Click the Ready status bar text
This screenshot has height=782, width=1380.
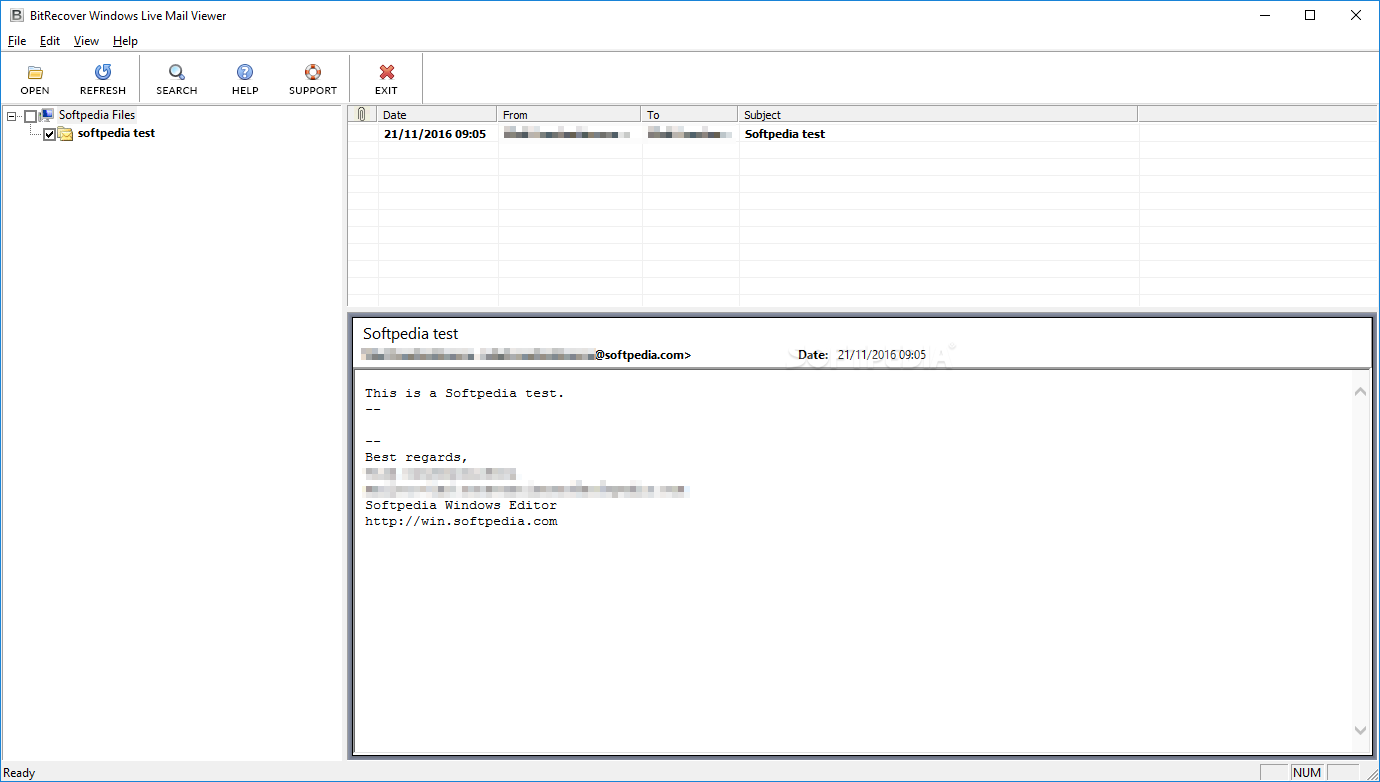(x=20, y=773)
